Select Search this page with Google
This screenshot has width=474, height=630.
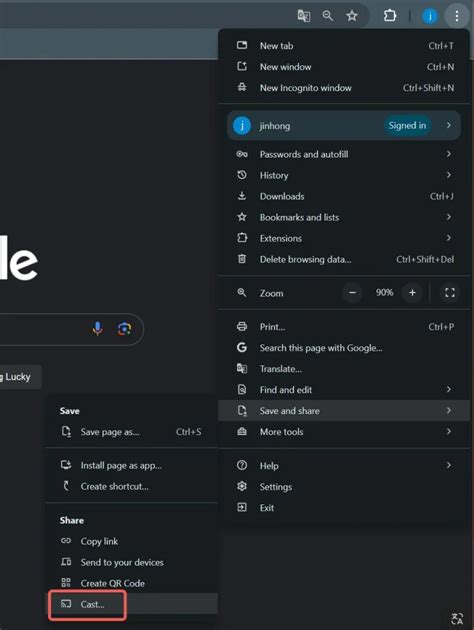tap(344, 348)
